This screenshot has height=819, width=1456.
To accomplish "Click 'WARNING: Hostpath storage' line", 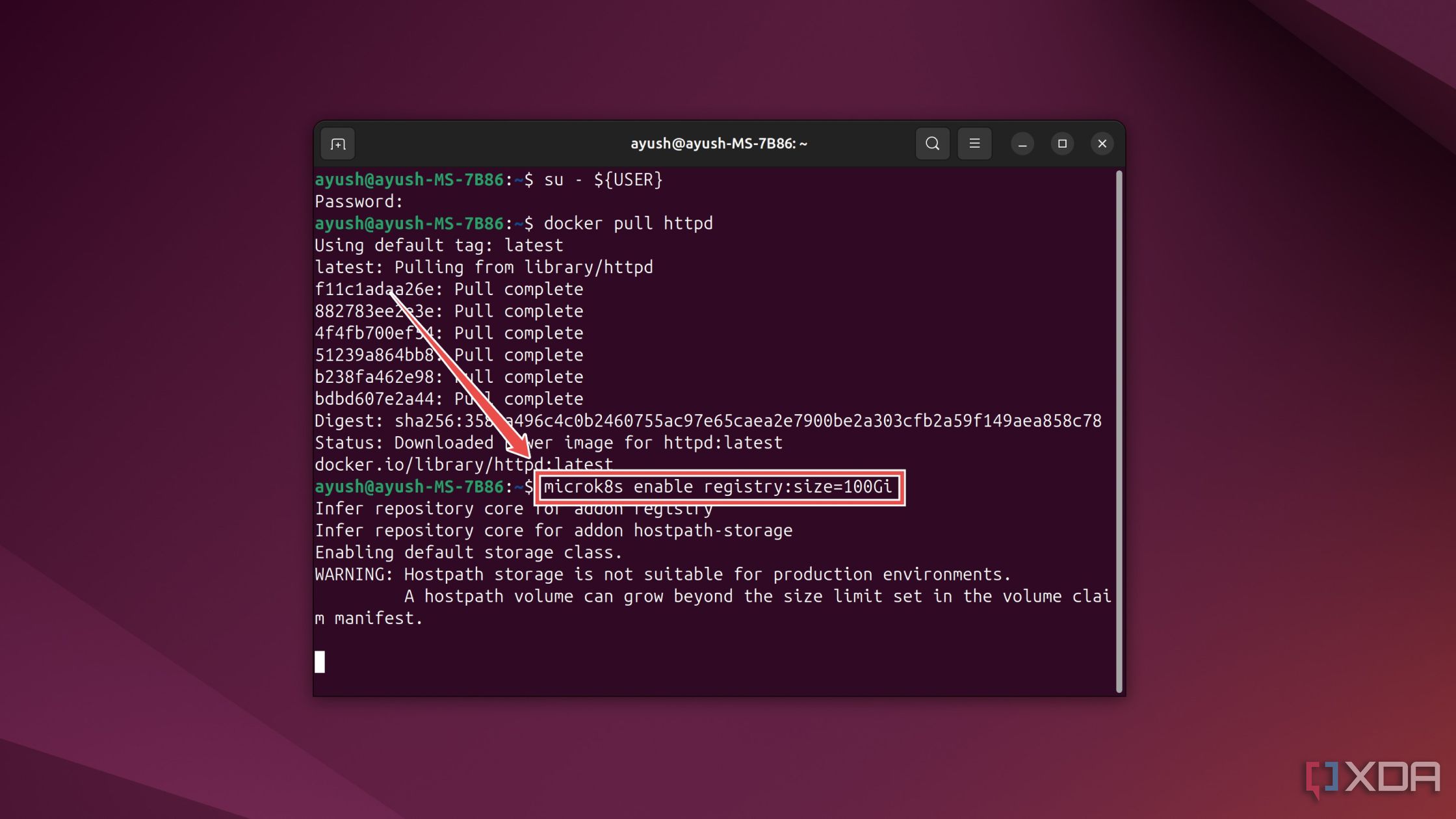I will (663, 575).
